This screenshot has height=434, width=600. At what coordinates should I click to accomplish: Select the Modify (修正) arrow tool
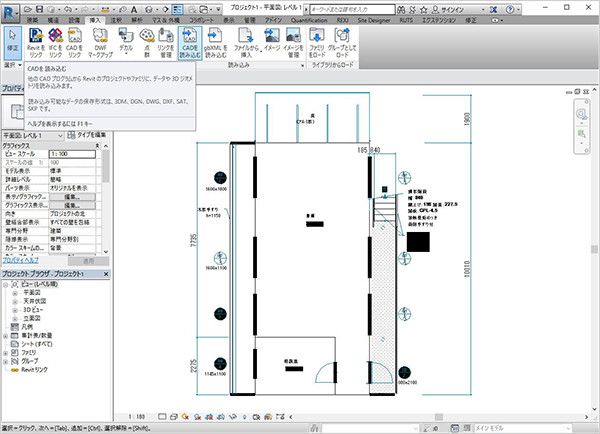coord(13,42)
